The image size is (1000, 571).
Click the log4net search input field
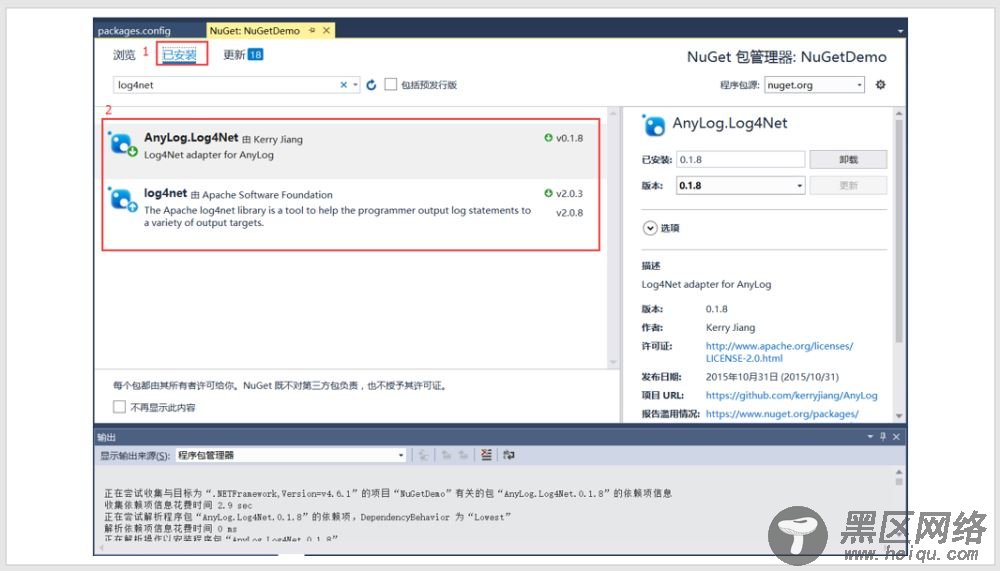(x=226, y=85)
